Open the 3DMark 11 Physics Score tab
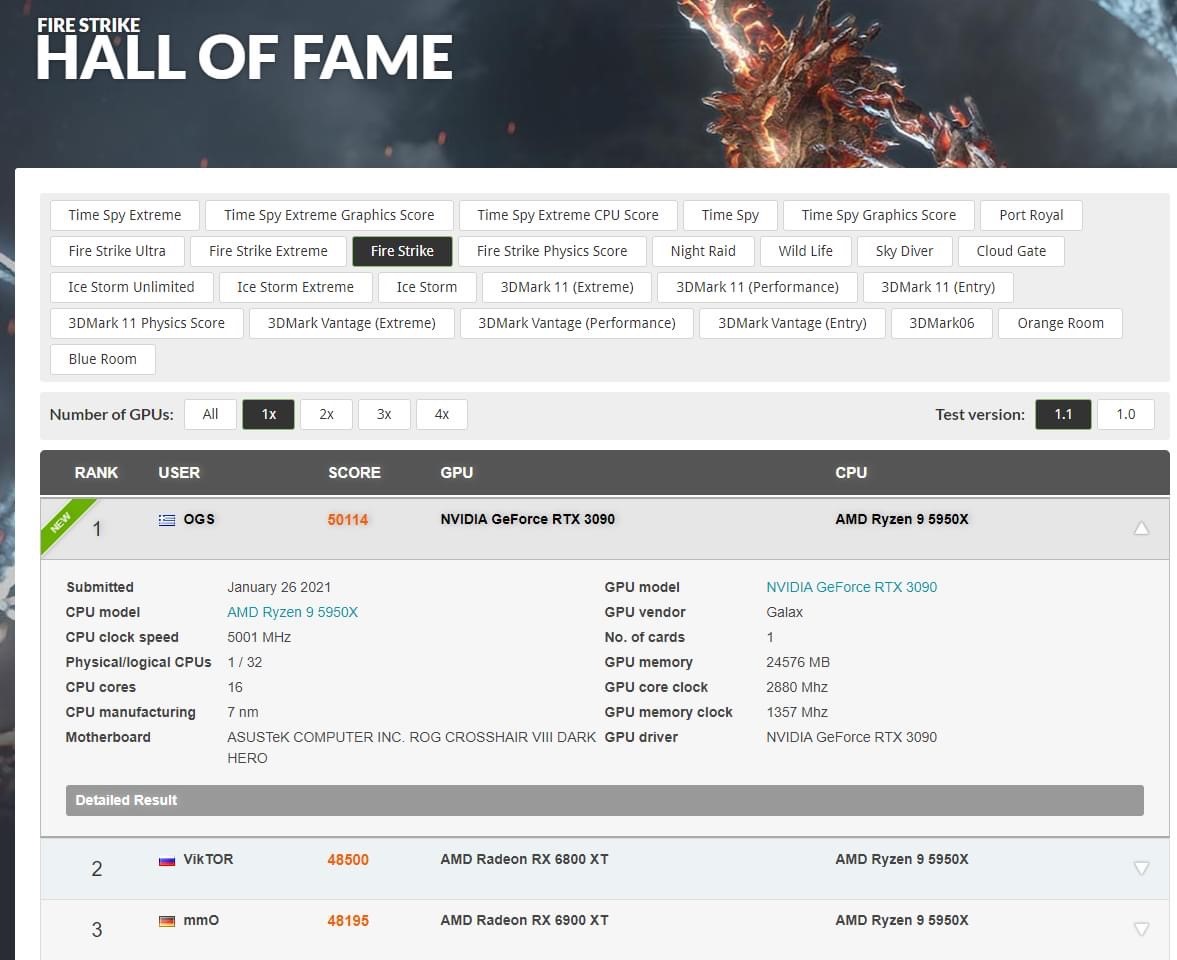 click(x=146, y=324)
